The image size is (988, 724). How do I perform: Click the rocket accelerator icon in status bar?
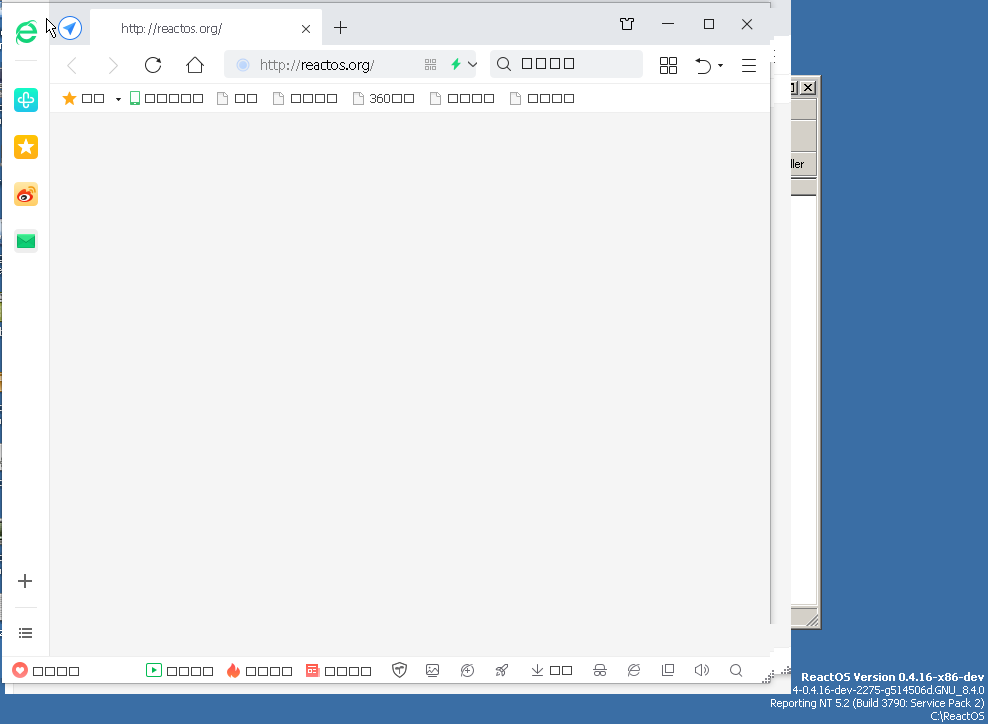click(502, 671)
